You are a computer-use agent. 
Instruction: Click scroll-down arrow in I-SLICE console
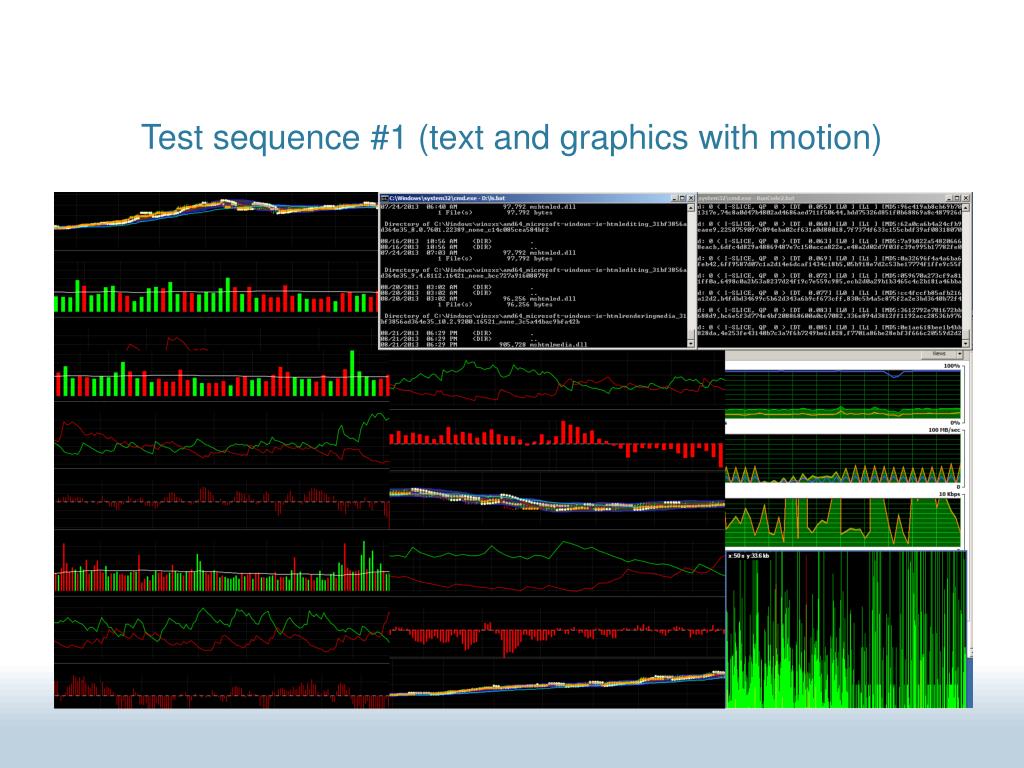click(966, 342)
